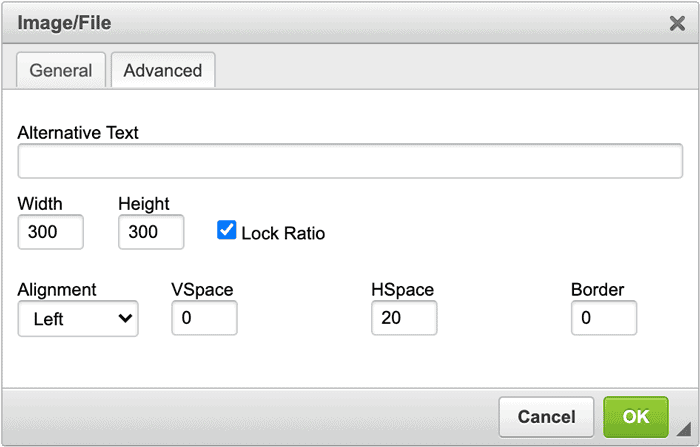Confirm the settings with the green OK button

coord(636,417)
